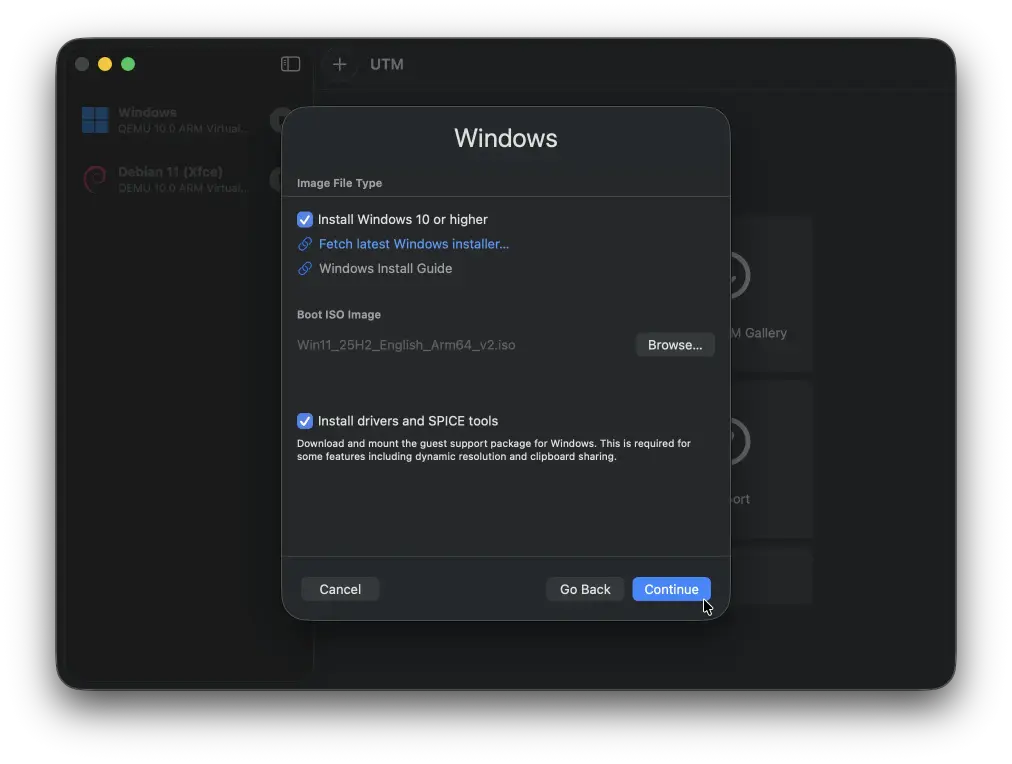Open Fetch latest Windows installer link
Screen dimensions: 1012x764
point(414,244)
